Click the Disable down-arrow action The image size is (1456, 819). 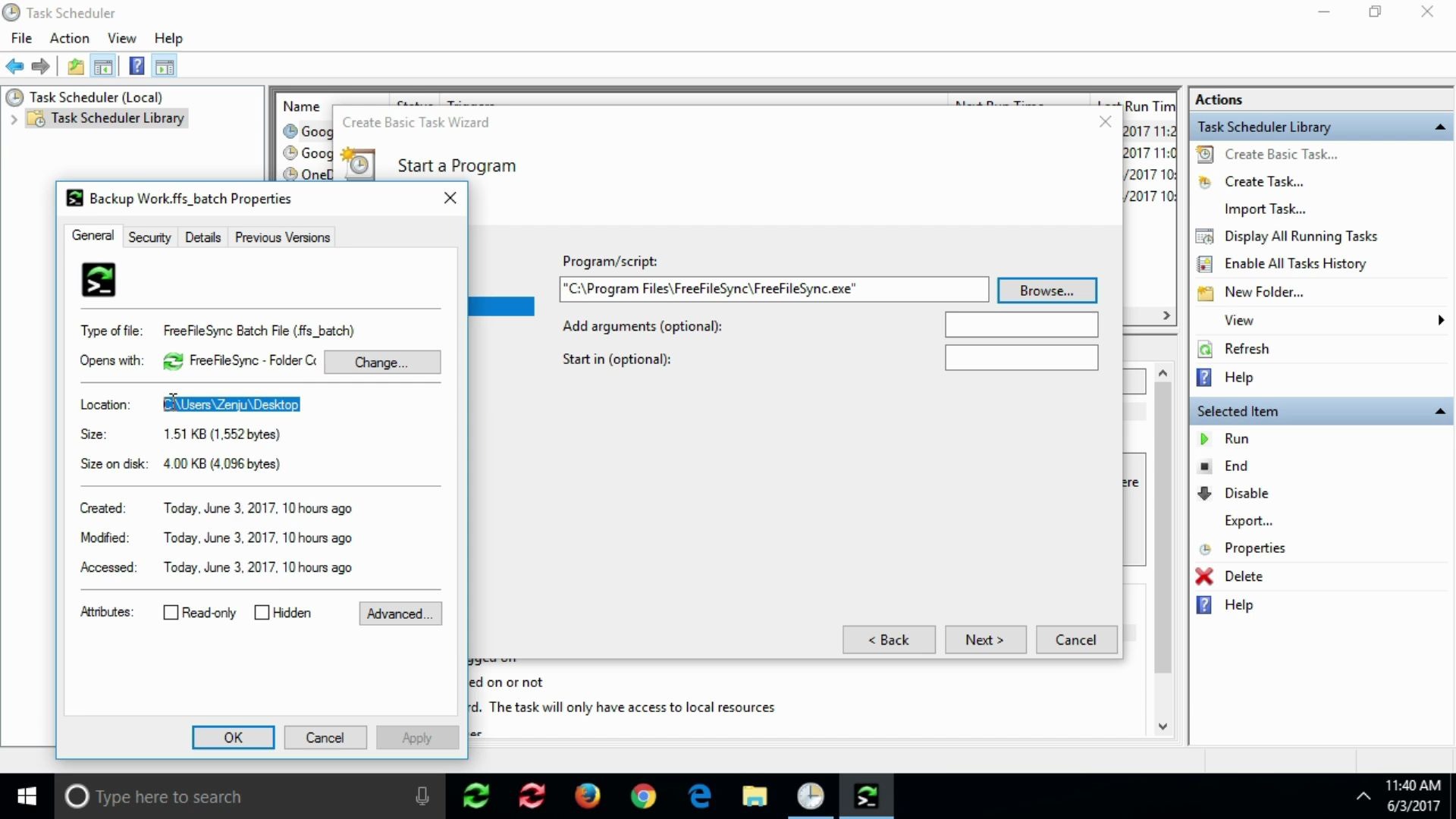tap(1204, 494)
